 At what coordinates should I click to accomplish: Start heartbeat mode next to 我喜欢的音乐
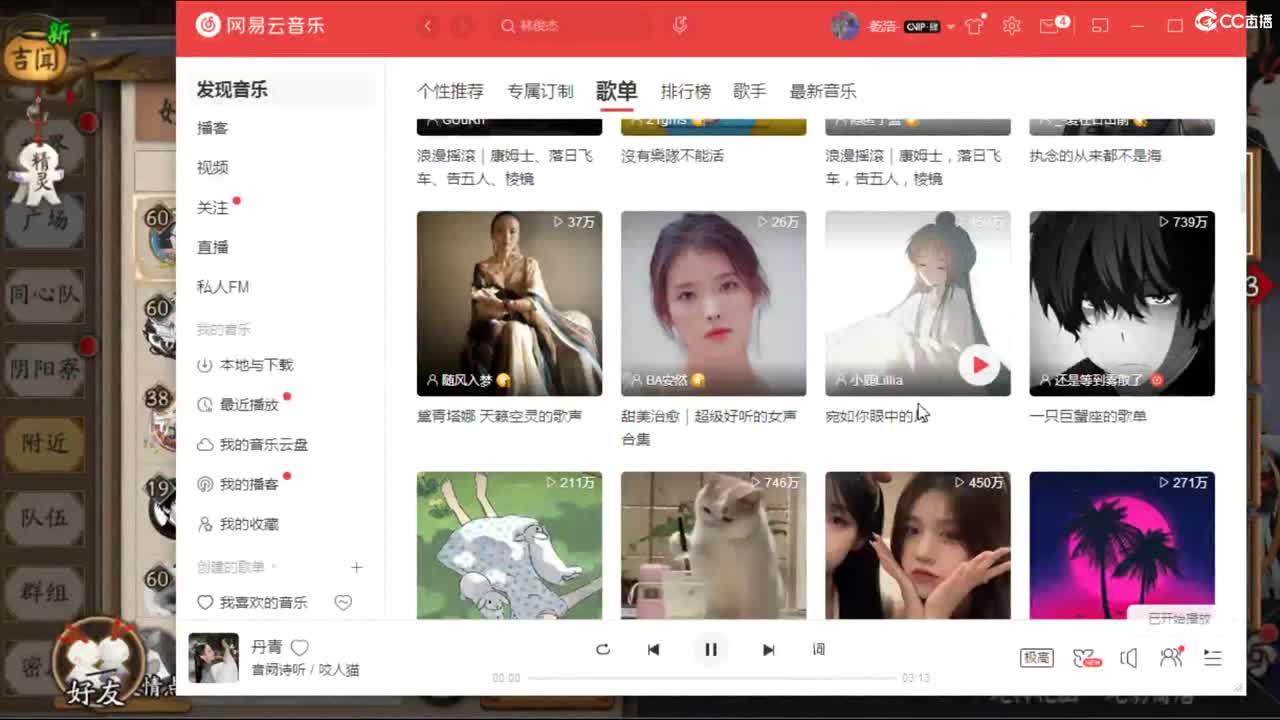[343, 602]
